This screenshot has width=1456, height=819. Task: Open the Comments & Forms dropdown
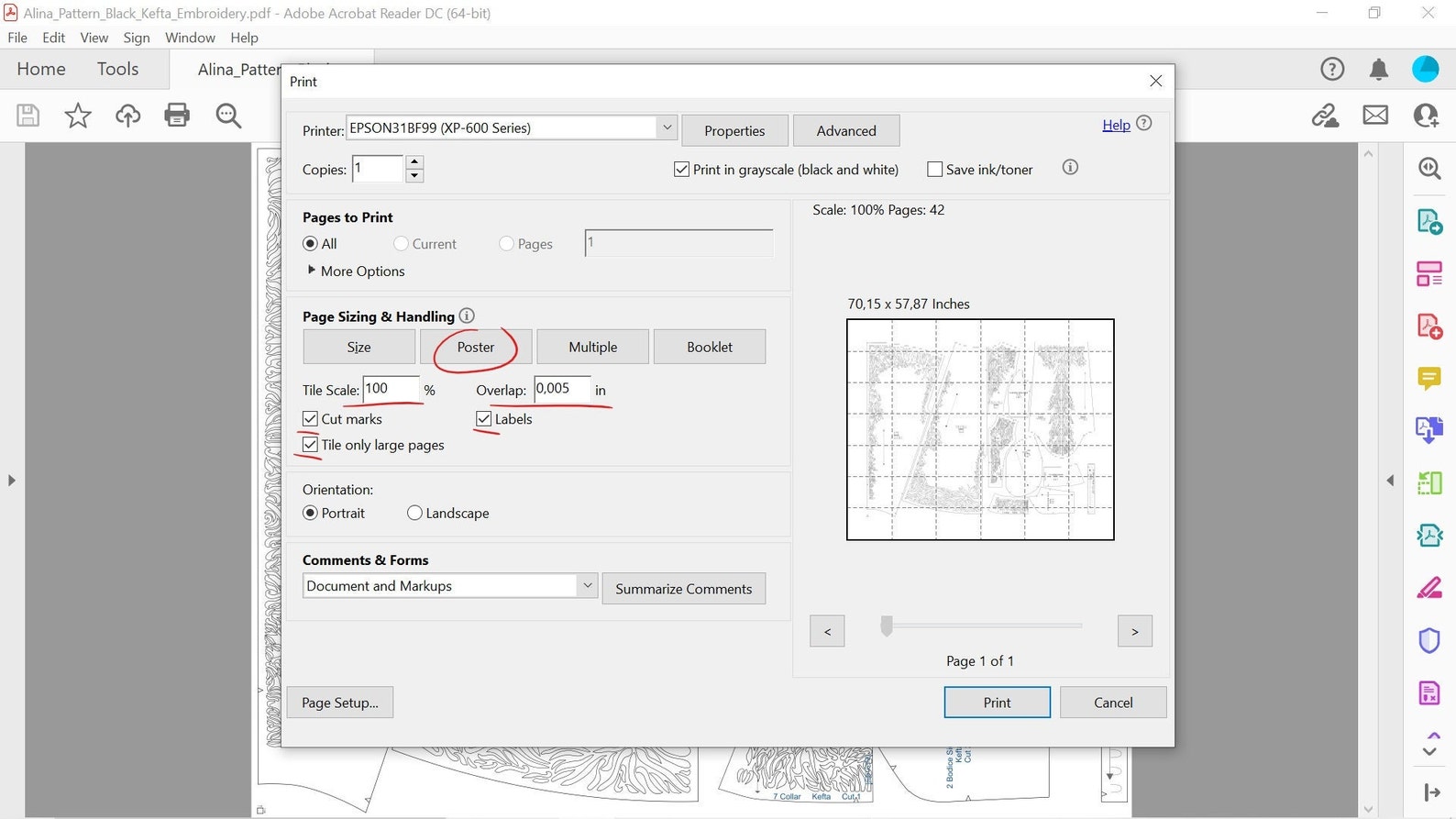[x=450, y=586]
